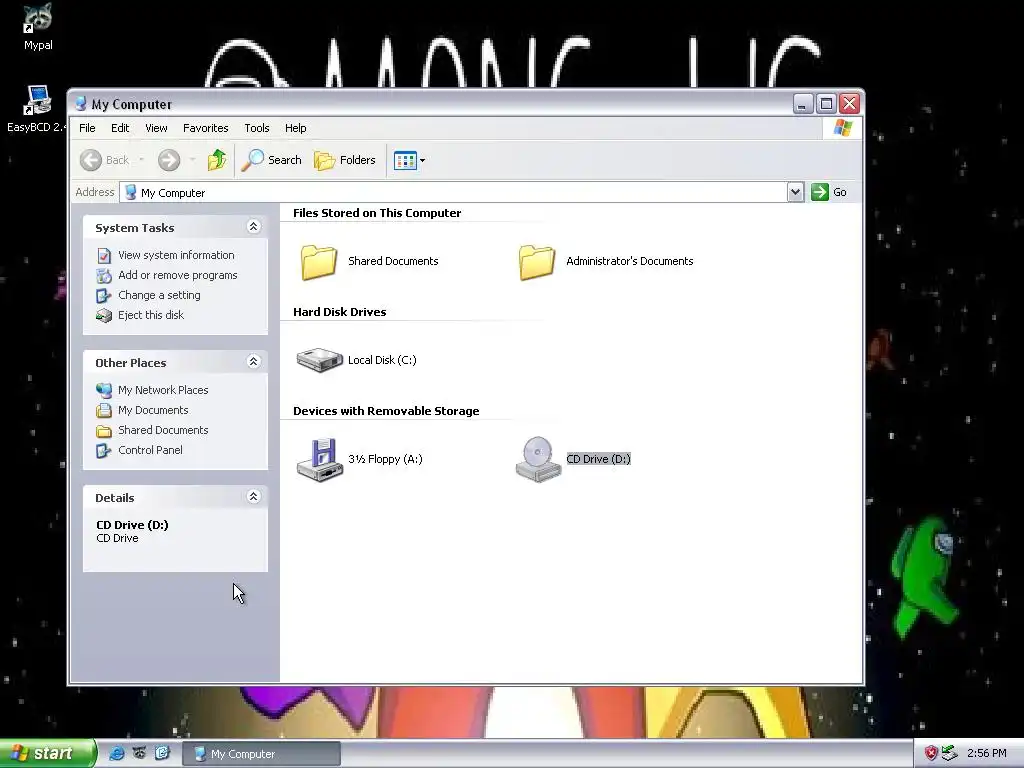Image resolution: width=1024 pixels, height=768 pixels.
Task: Open Control Panel link
Action: [x=150, y=451]
